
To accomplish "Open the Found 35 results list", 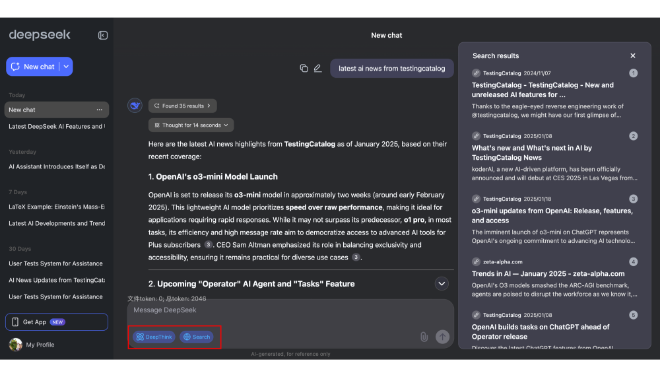I will click(182, 106).
